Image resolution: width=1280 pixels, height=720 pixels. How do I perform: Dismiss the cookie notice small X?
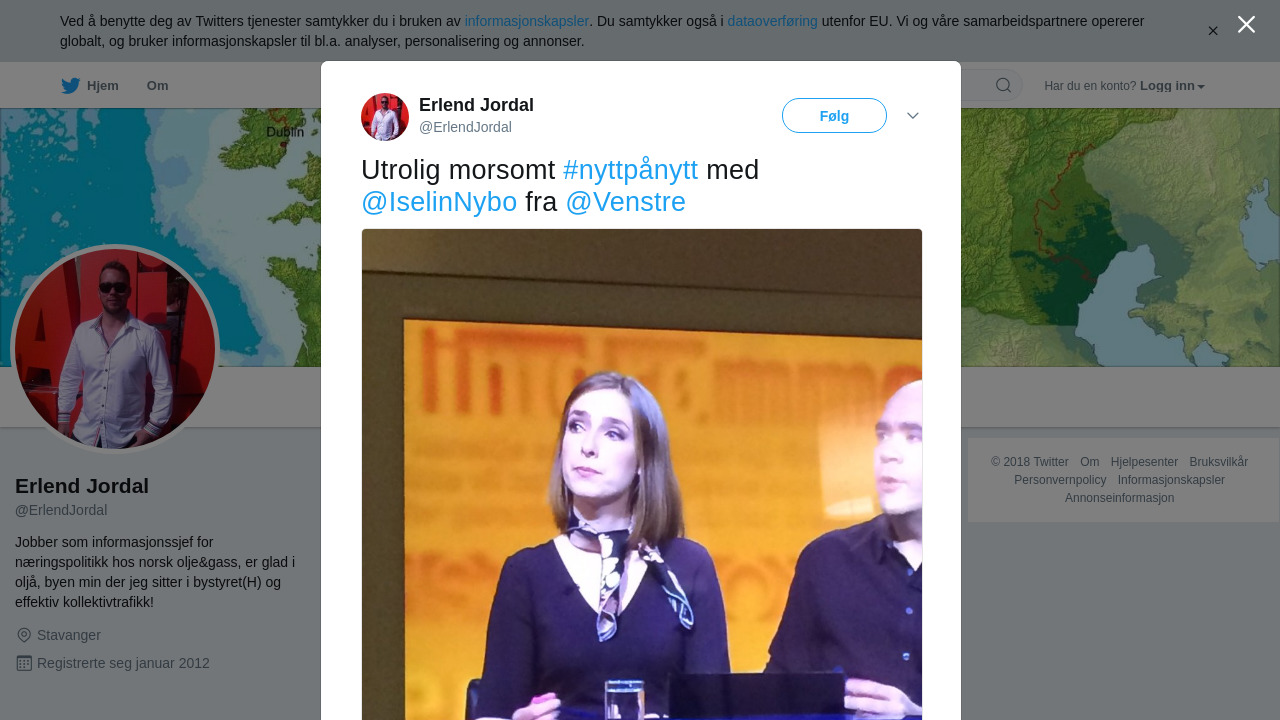(x=1213, y=31)
